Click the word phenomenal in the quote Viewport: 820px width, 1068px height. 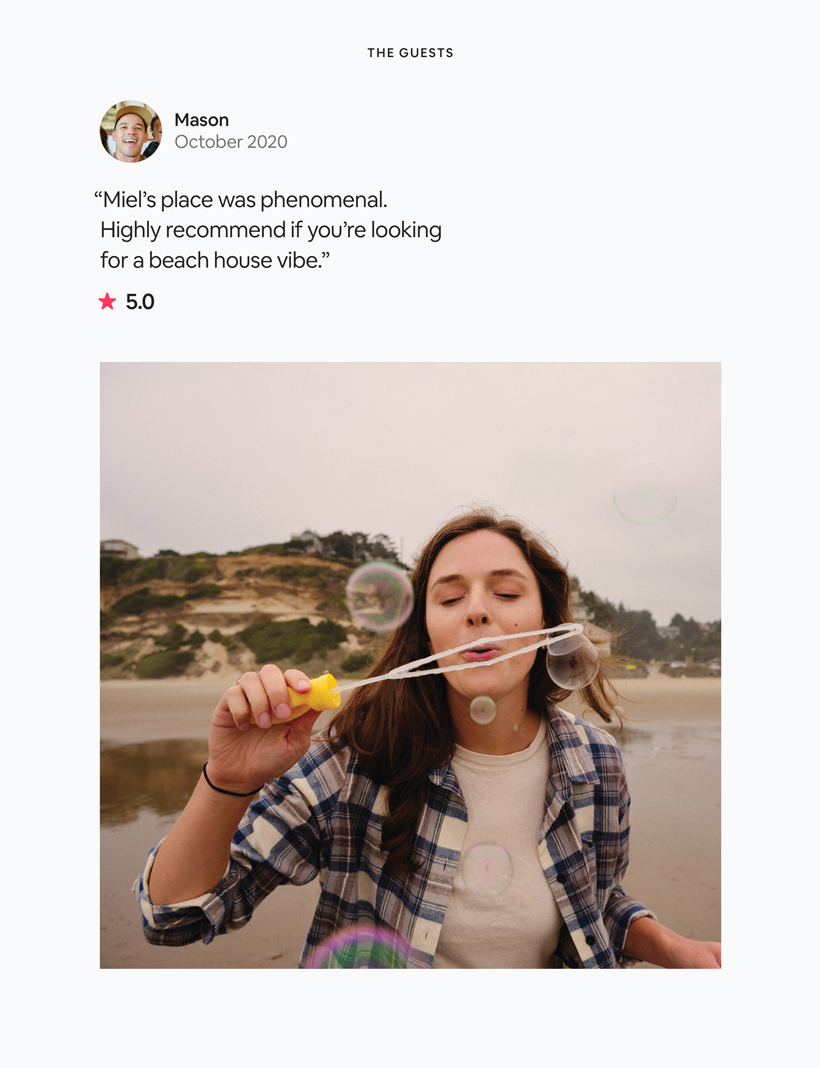coord(323,200)
